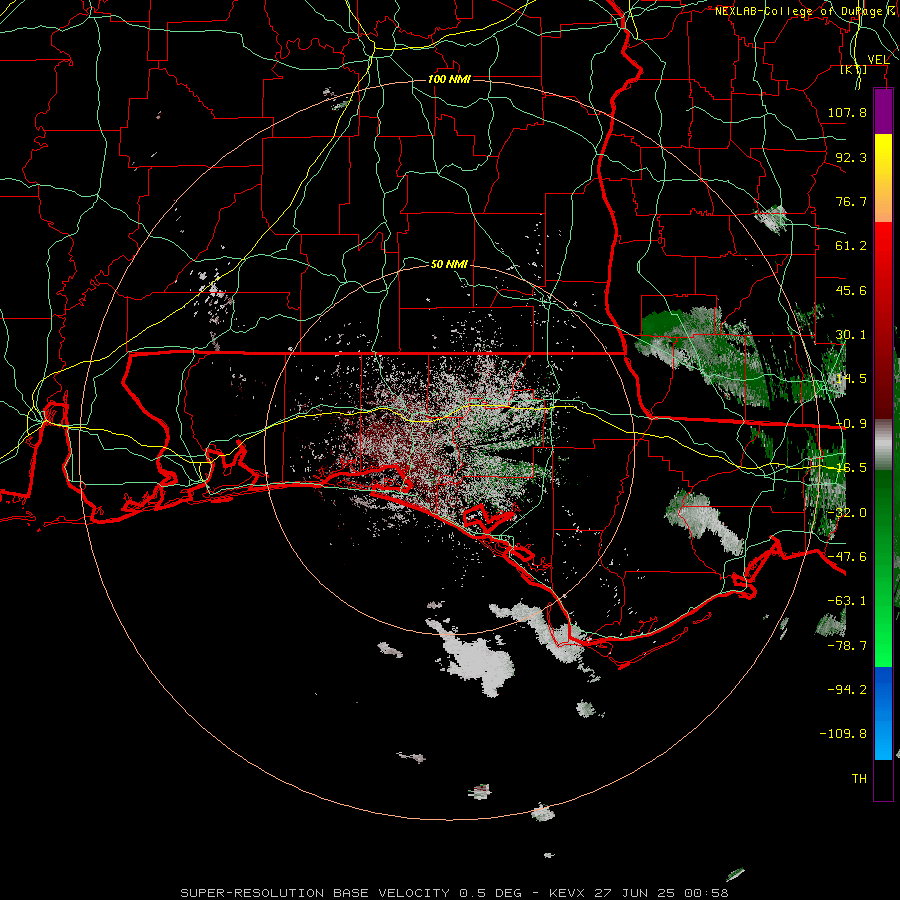This screenshot has height=900, width=900.
Task: Click the yellow-orange segment of velocity scale
Action: pos(883,178)
